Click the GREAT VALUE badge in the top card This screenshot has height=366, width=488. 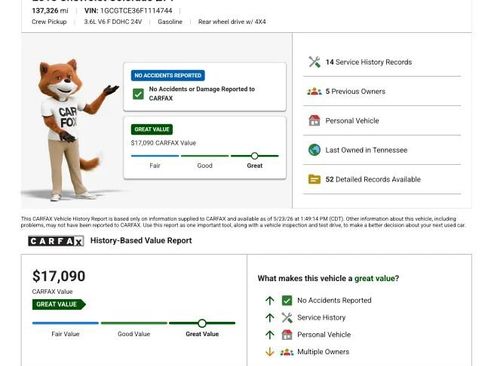pyautogui.click(x=152, y=129)
